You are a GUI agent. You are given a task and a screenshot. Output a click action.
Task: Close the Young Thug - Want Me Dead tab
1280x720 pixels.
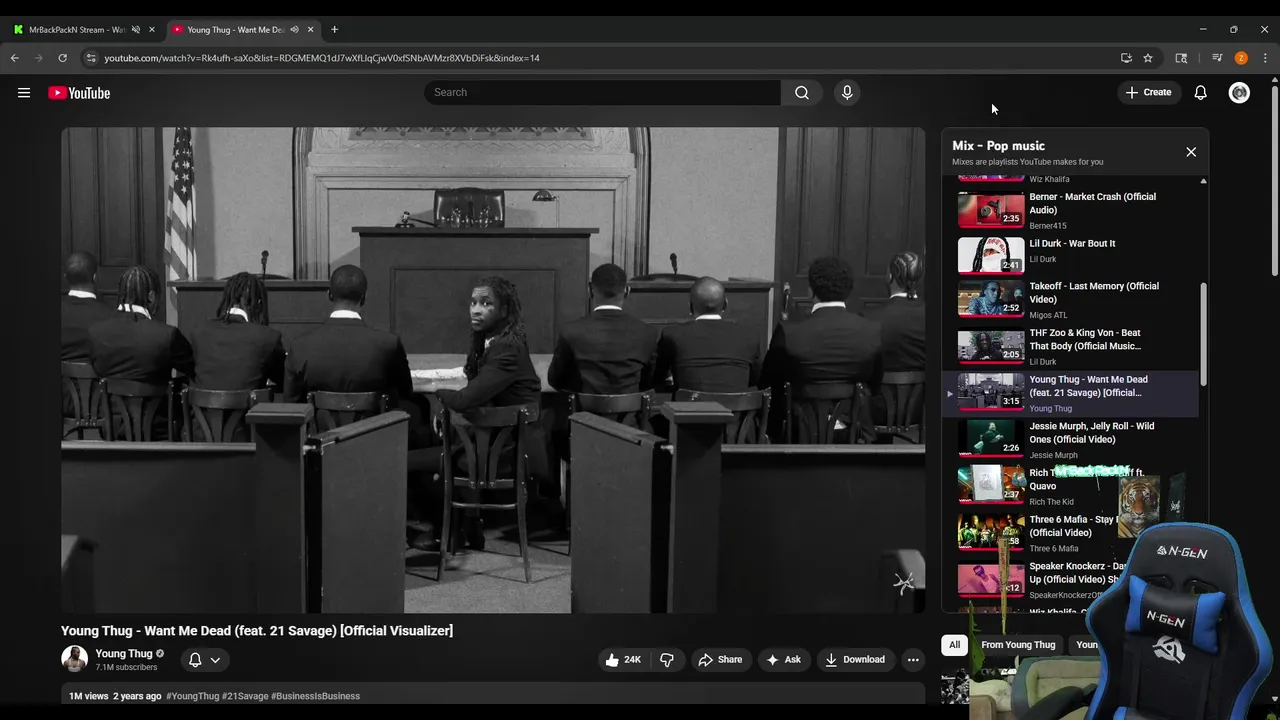(x=310, y=30)
